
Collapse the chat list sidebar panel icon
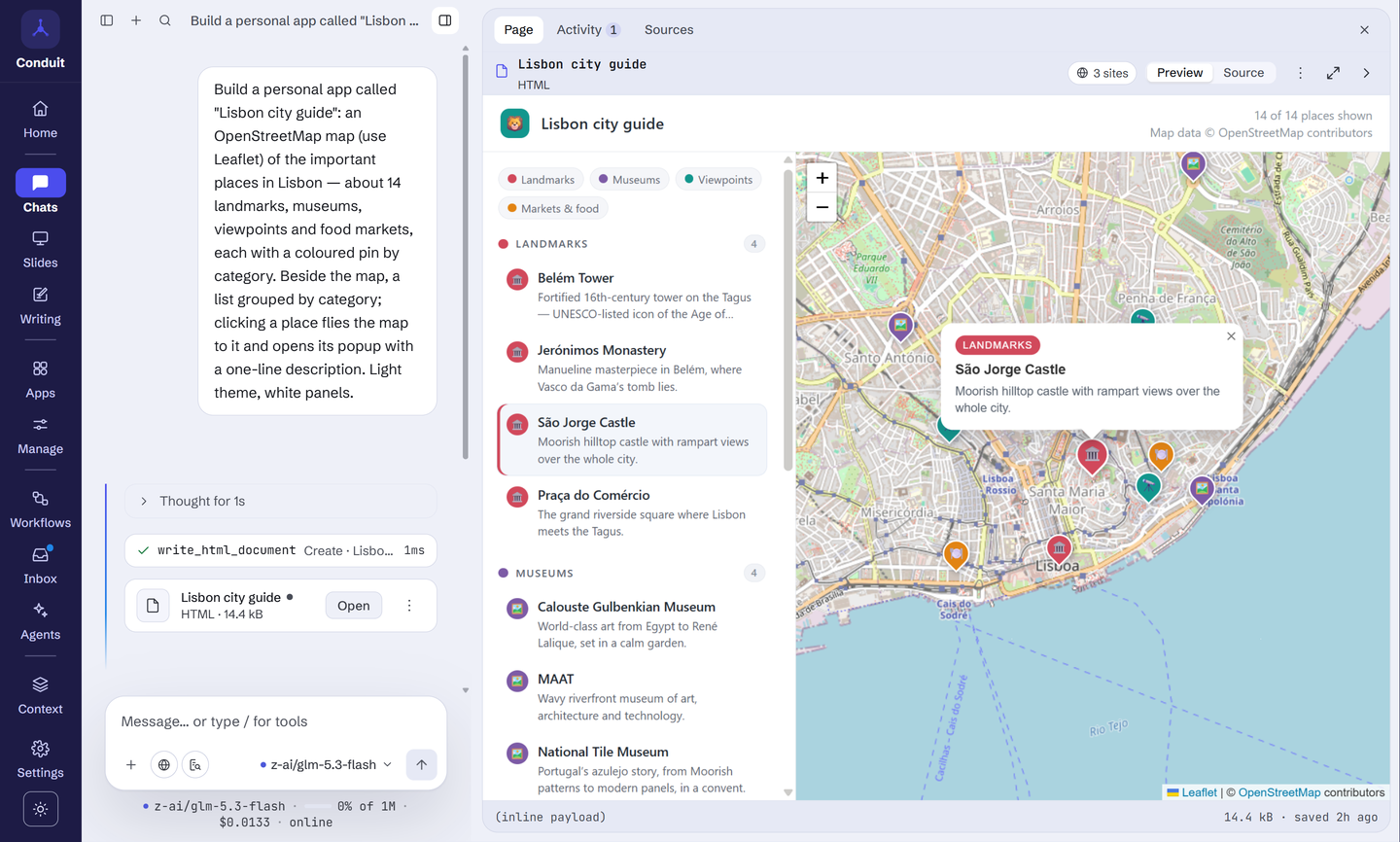pos(107,20)
